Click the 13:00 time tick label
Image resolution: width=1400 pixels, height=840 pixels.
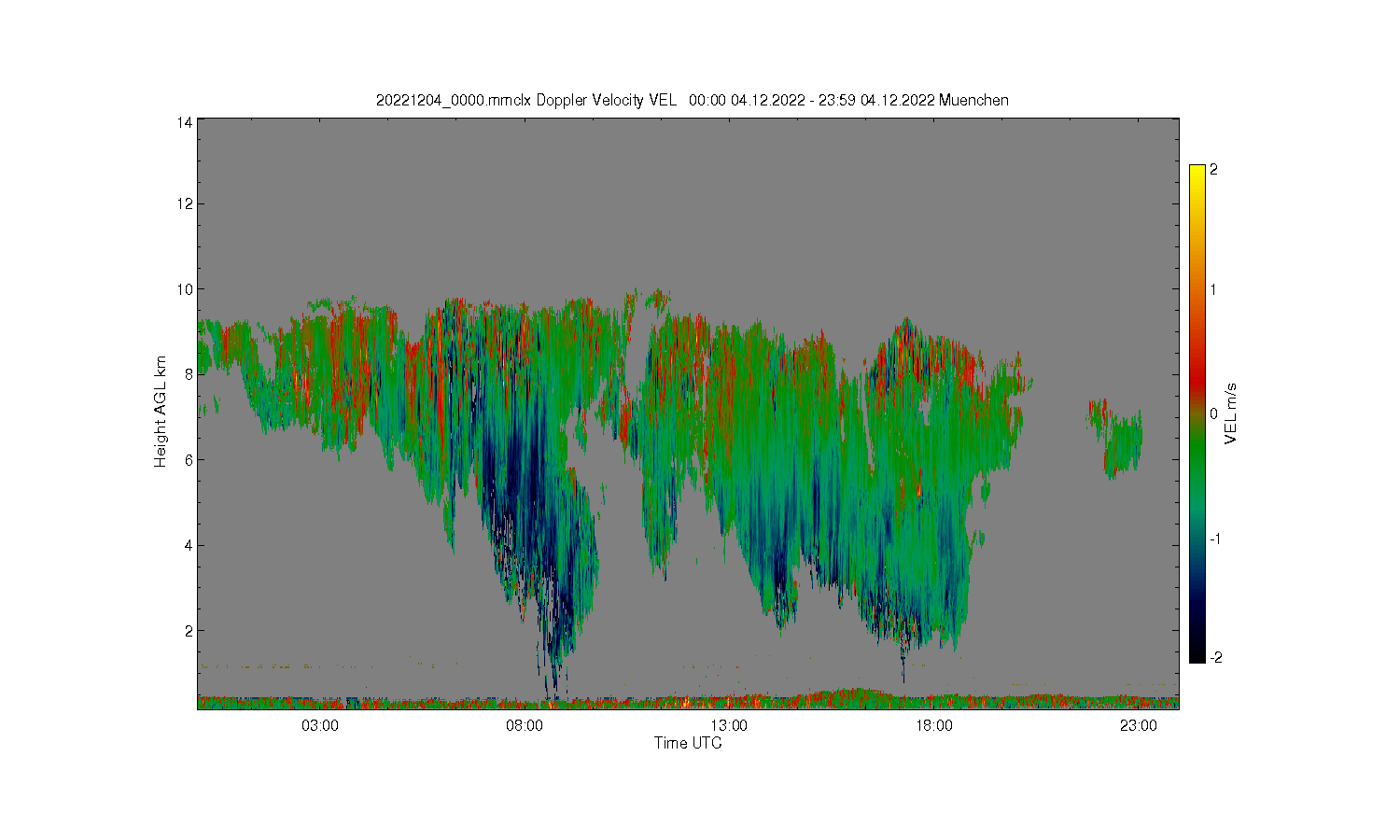(x=729, y=726)
